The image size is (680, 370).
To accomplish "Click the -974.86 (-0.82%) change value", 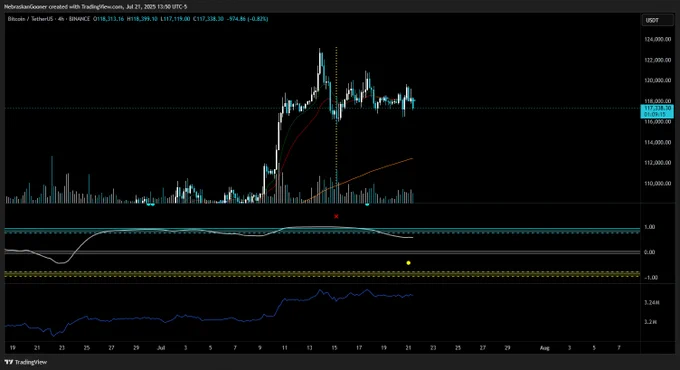I will click(x=248, y=19).
